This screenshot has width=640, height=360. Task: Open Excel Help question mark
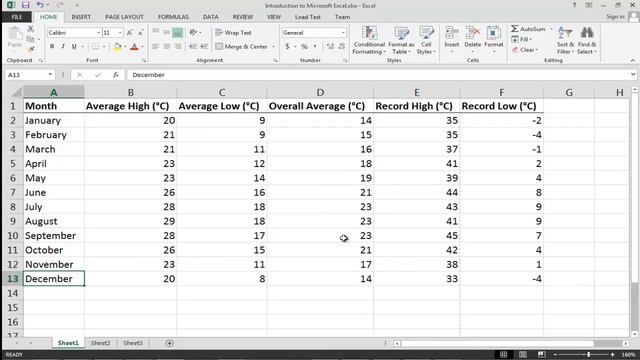pos(574,5)
